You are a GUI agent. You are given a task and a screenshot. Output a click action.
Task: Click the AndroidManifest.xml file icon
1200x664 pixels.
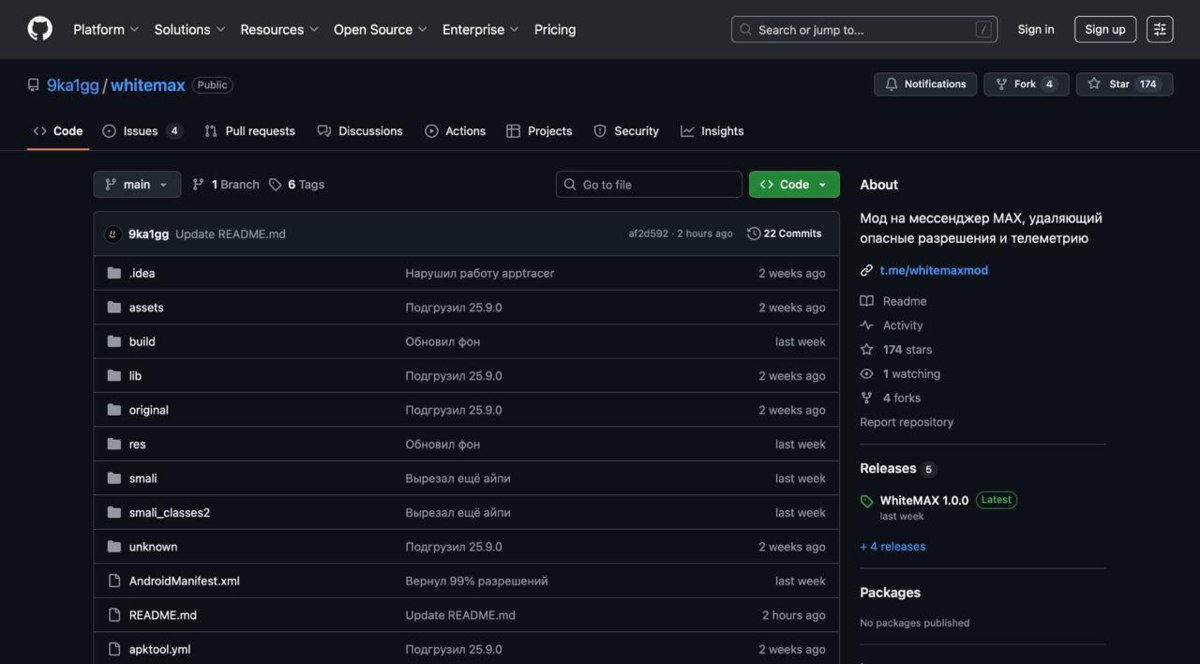coord(113,581)
